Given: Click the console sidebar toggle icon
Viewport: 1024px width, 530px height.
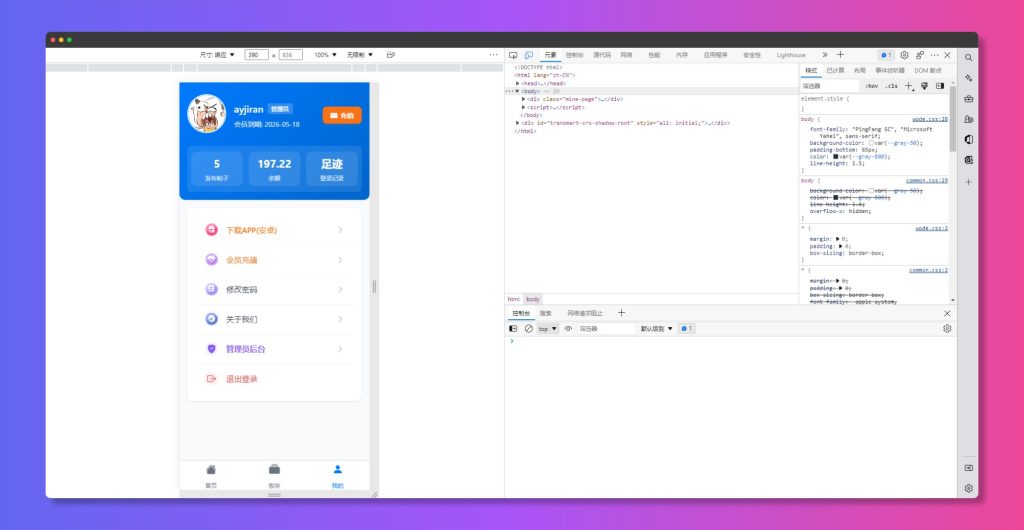Looking at the screenshot, I should (x=514, y=328).
